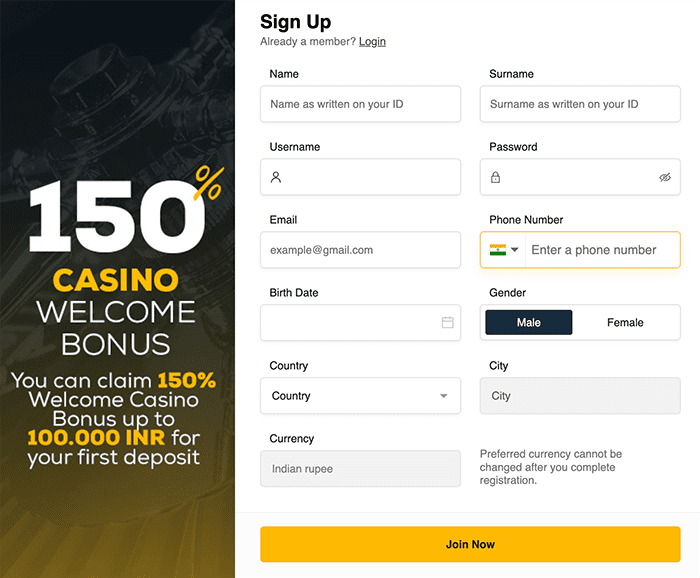Select Male gender option
Screen dimensions: 700x578
tap(529, 322)
